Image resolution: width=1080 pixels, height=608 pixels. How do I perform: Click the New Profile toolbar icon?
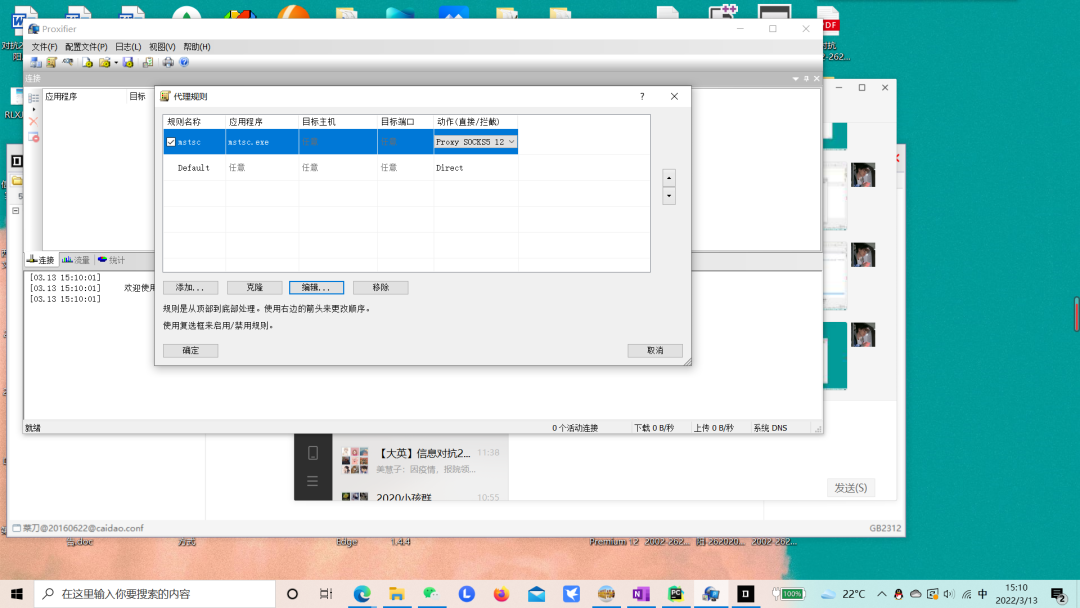87,63
